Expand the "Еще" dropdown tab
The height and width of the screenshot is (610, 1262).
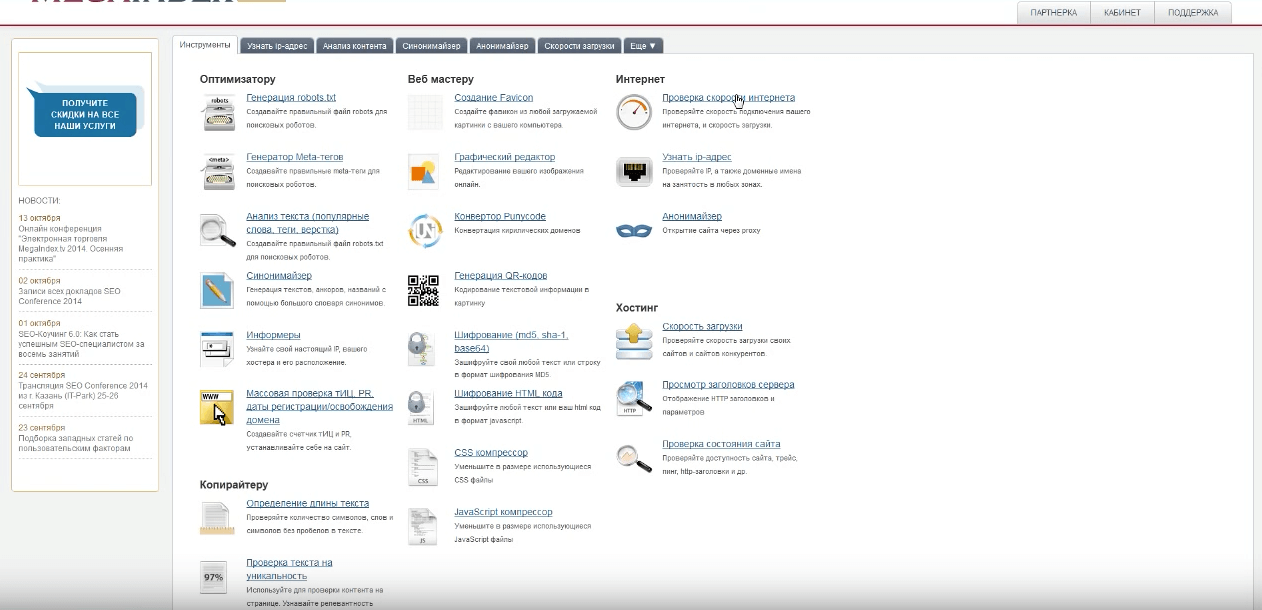pyautogui.click(x=643, y=46)
